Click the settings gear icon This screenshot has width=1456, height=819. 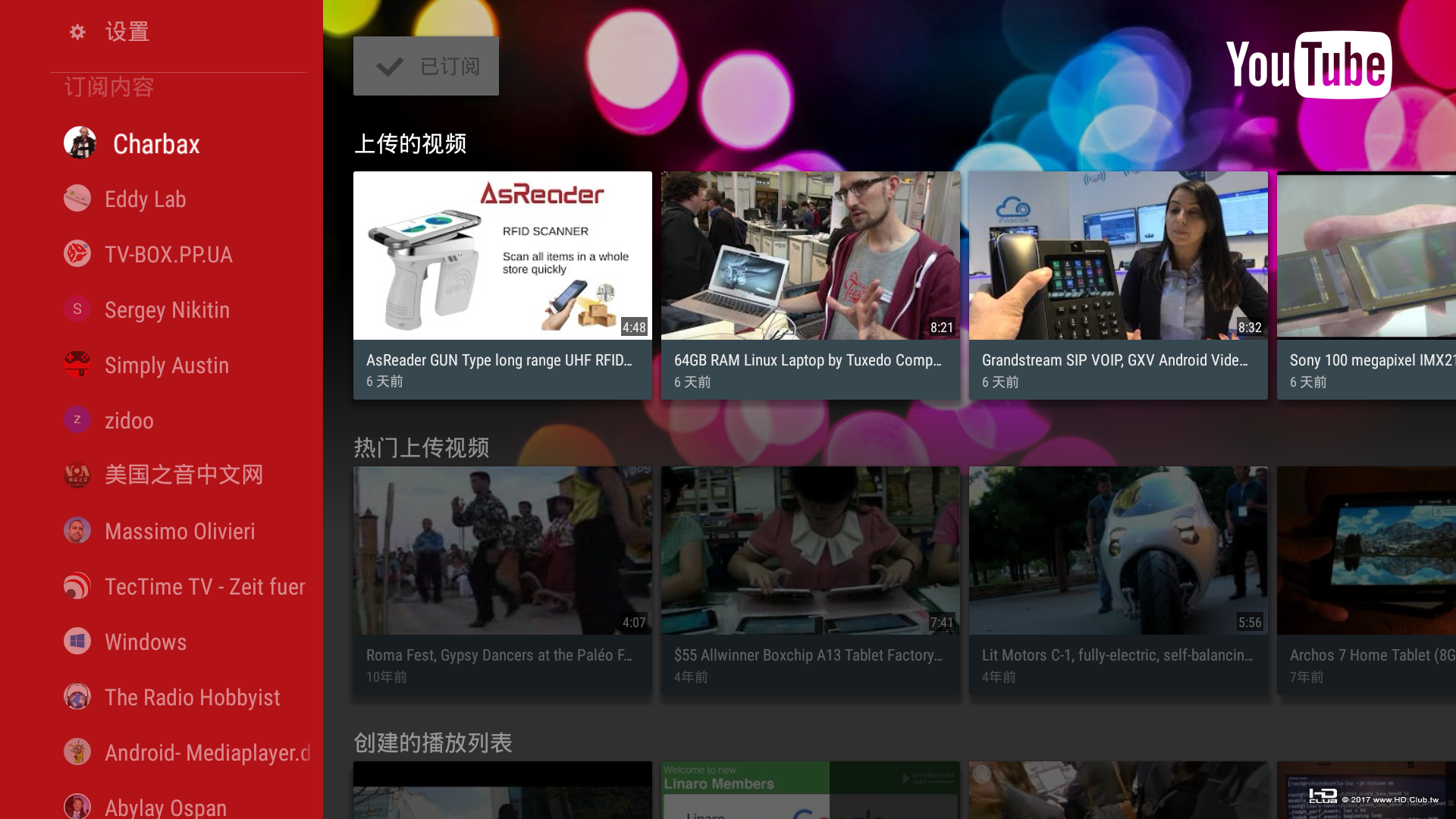point(77,32)
